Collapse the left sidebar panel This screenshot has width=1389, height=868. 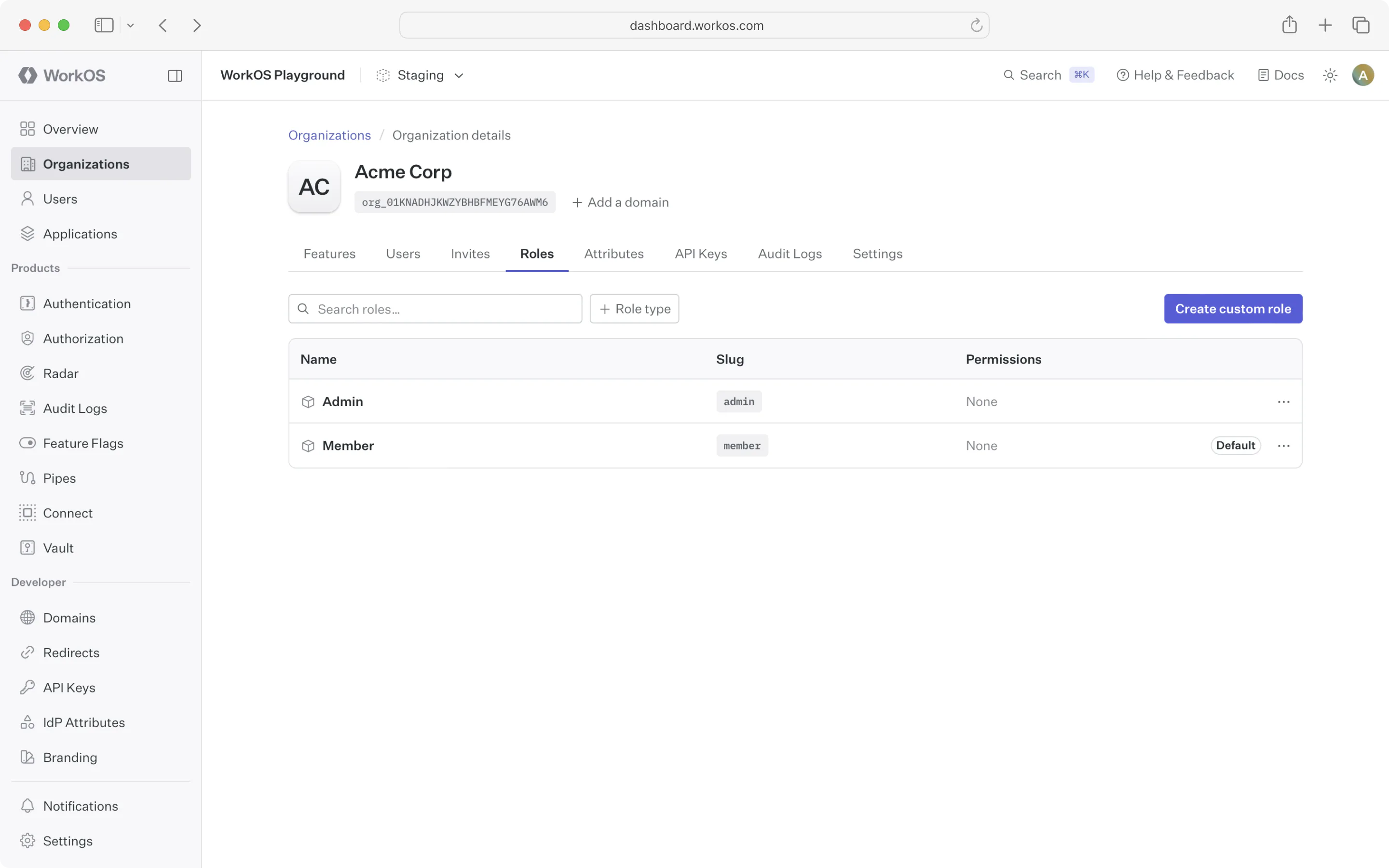pos(175,75)
